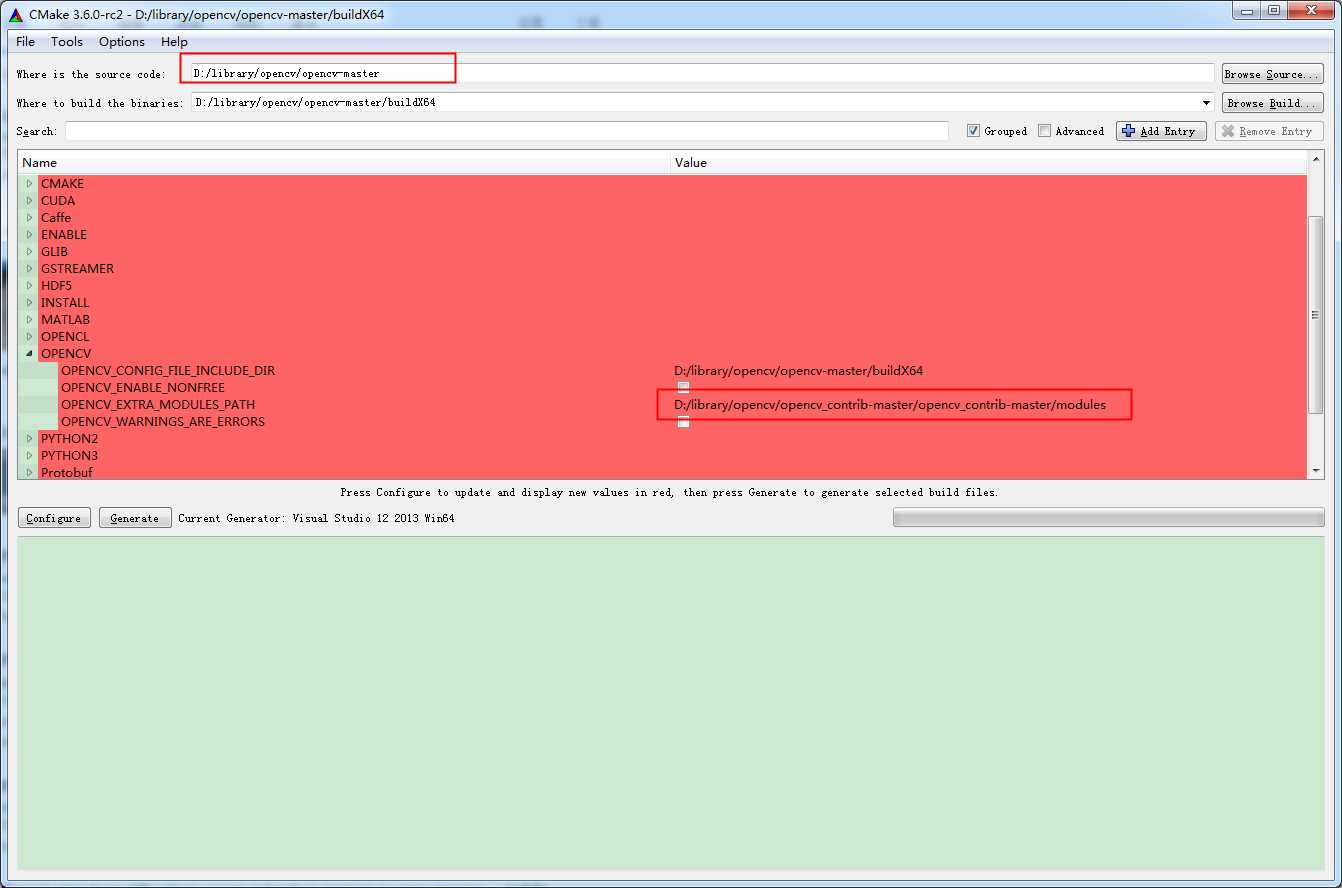Expand the INSTALL group

(29, 303)
